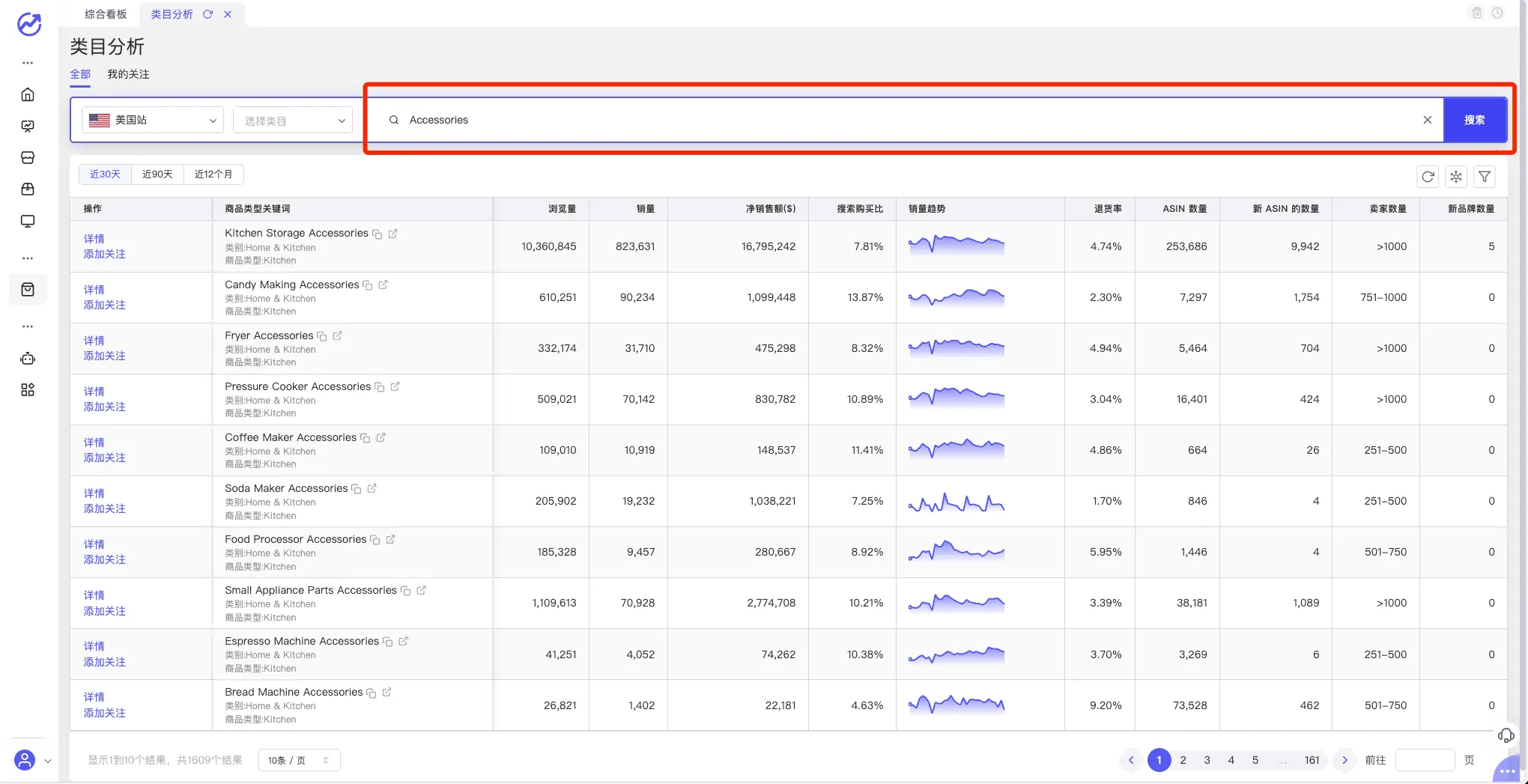Copy Small Appliance Parts Accessories keyword
1528x784 pixels.
406,591
